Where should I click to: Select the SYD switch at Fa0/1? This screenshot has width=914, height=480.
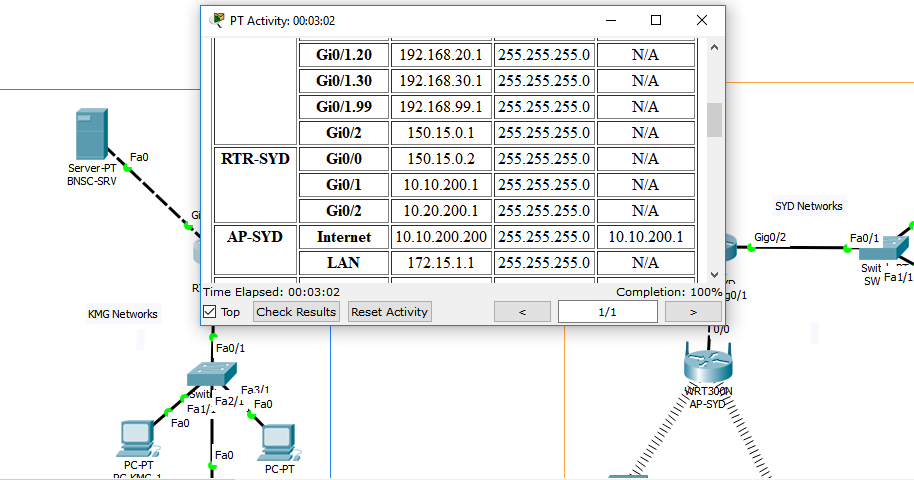click(883, 249)
